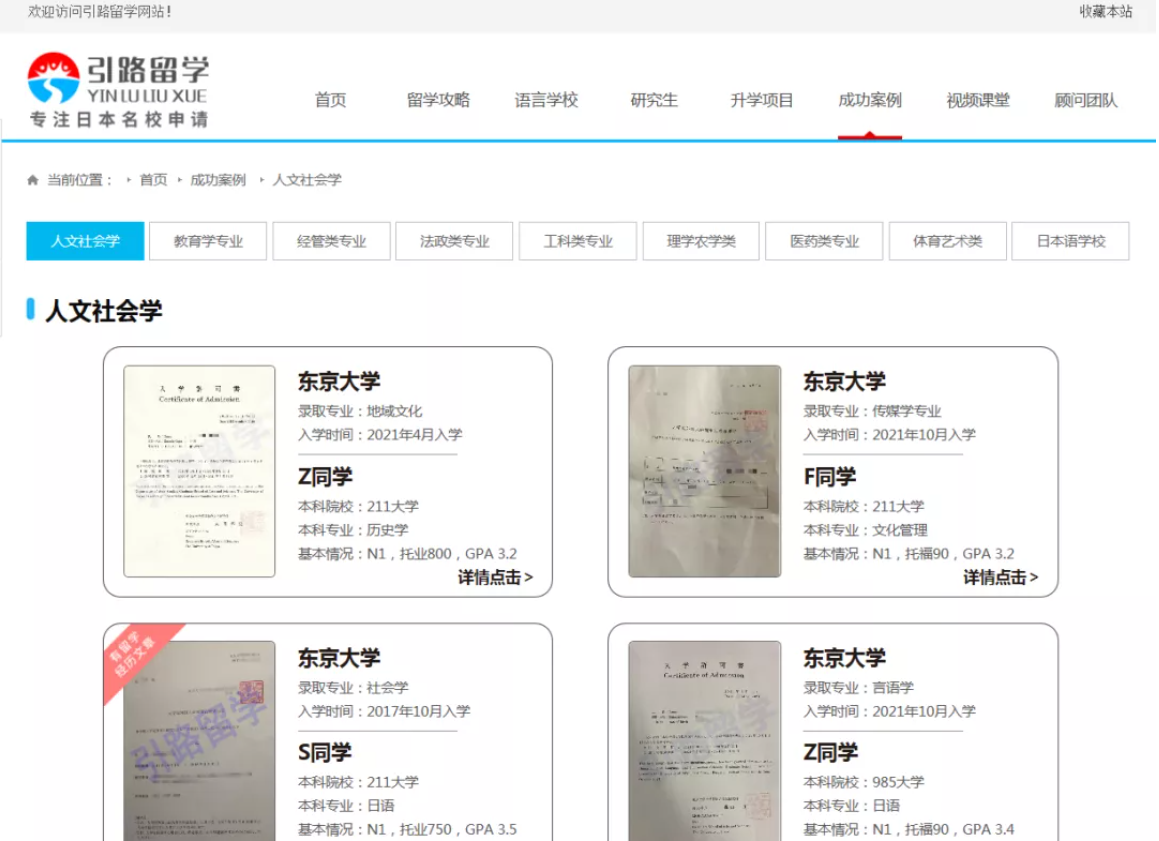
Task: Click 东京大学 title in the 地域文化 card
Action: coord(339,381)
